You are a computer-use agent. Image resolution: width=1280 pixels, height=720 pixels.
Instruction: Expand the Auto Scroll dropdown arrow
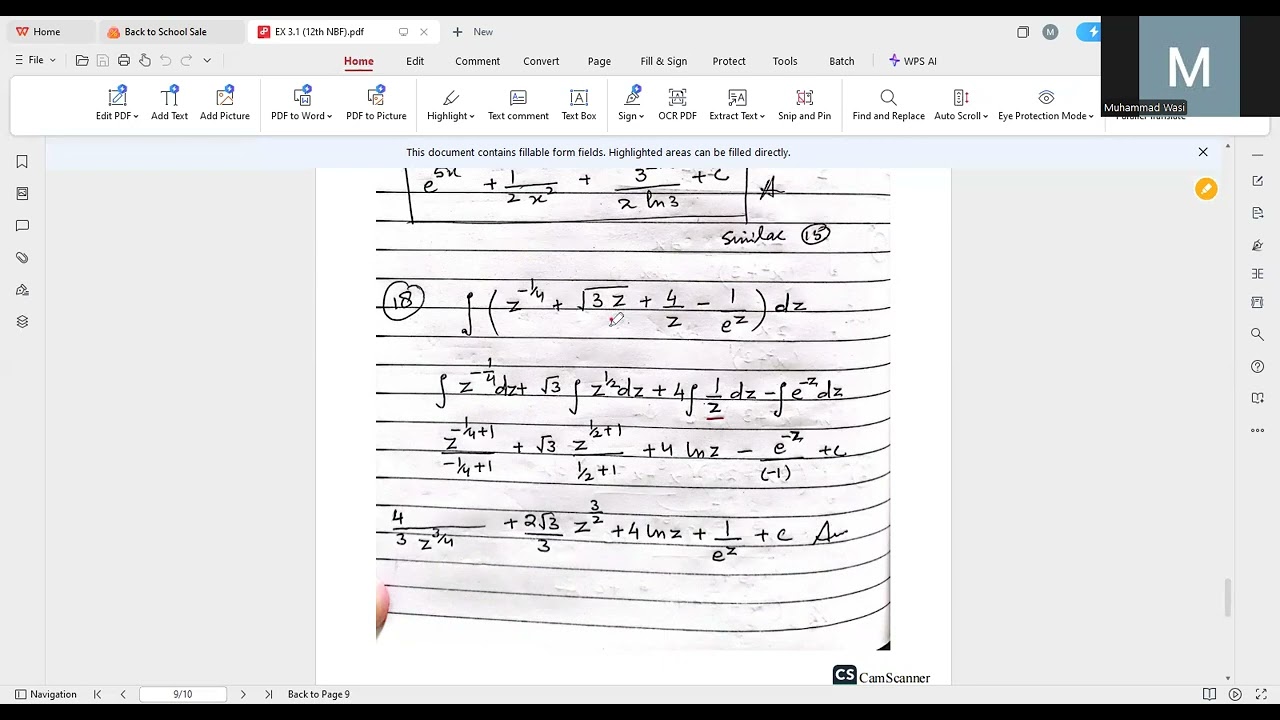click(x=985, y=116)
